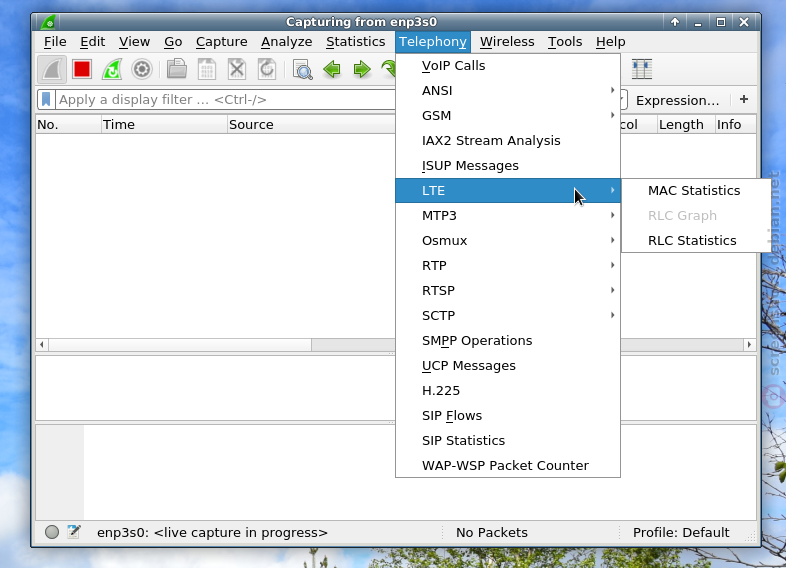This screenshot has height=568, width=786.
Task: Choose WAP-WSP Packet Counter
Action: 508,466
